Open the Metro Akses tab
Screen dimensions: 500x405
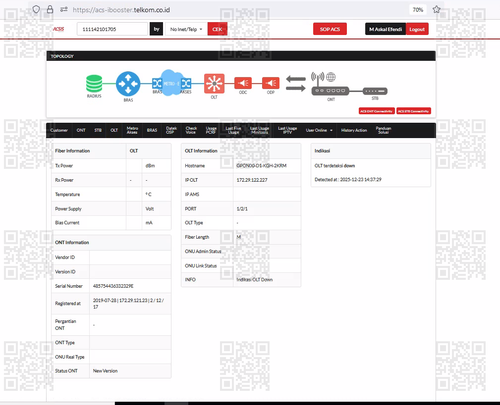(x=132, y=130)
